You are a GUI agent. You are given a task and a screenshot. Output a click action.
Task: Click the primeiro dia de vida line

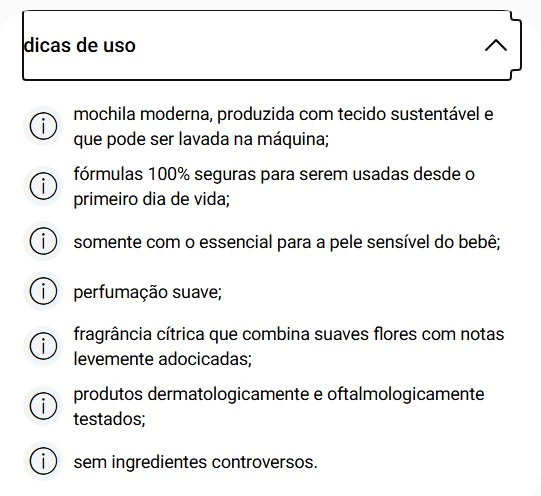pyautogui.click(x=151, y=199)
